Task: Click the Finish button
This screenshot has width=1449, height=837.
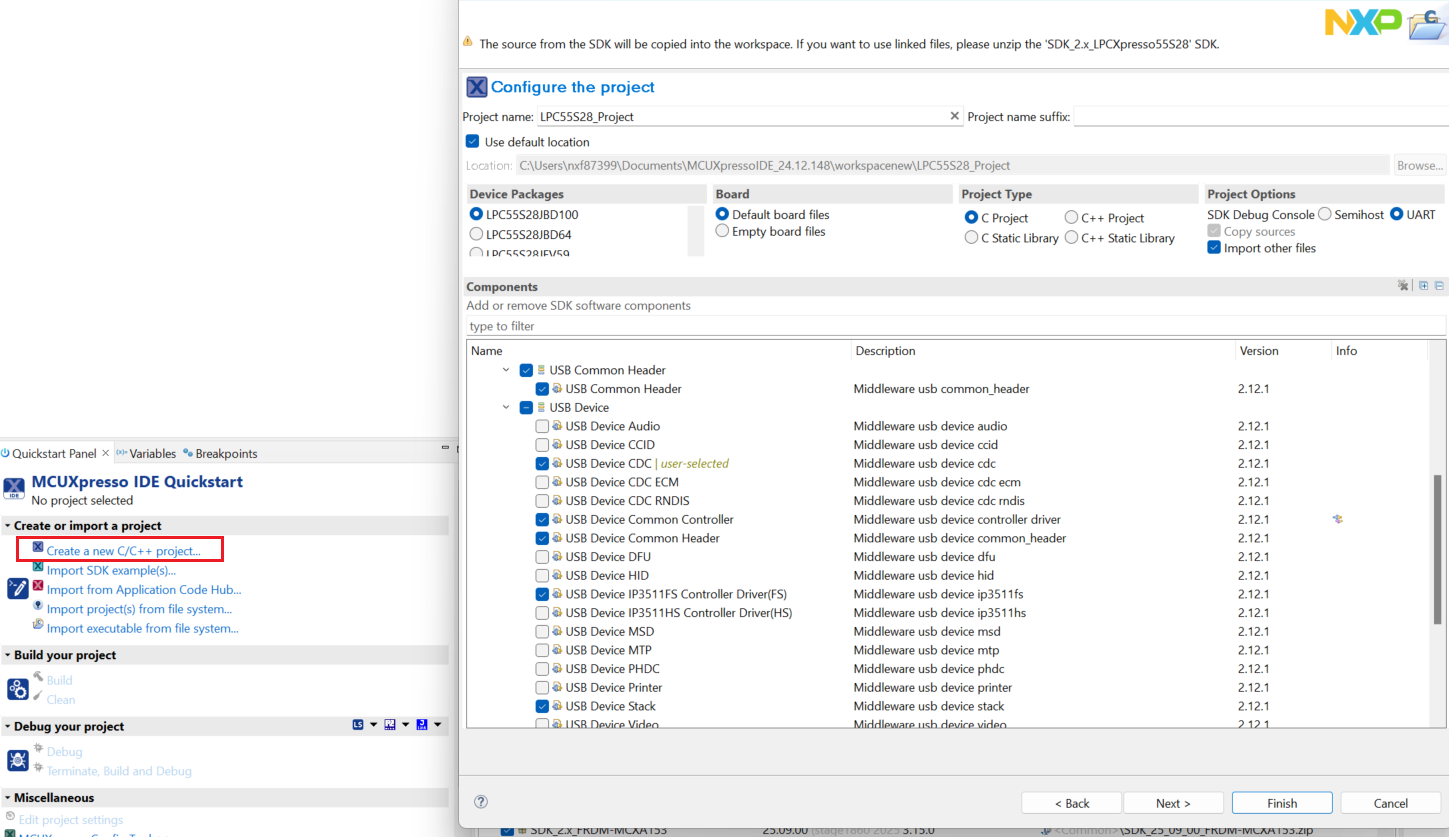Action: [1282, 803]
